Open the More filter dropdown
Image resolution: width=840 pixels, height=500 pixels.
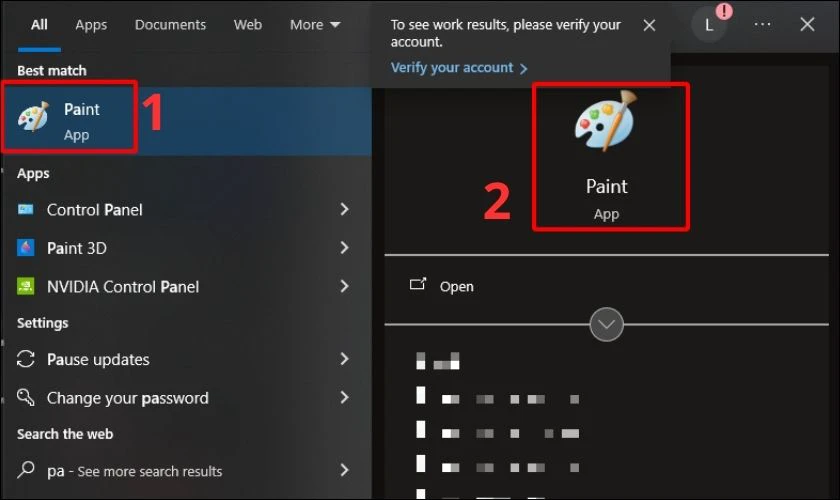click(315, 25)
